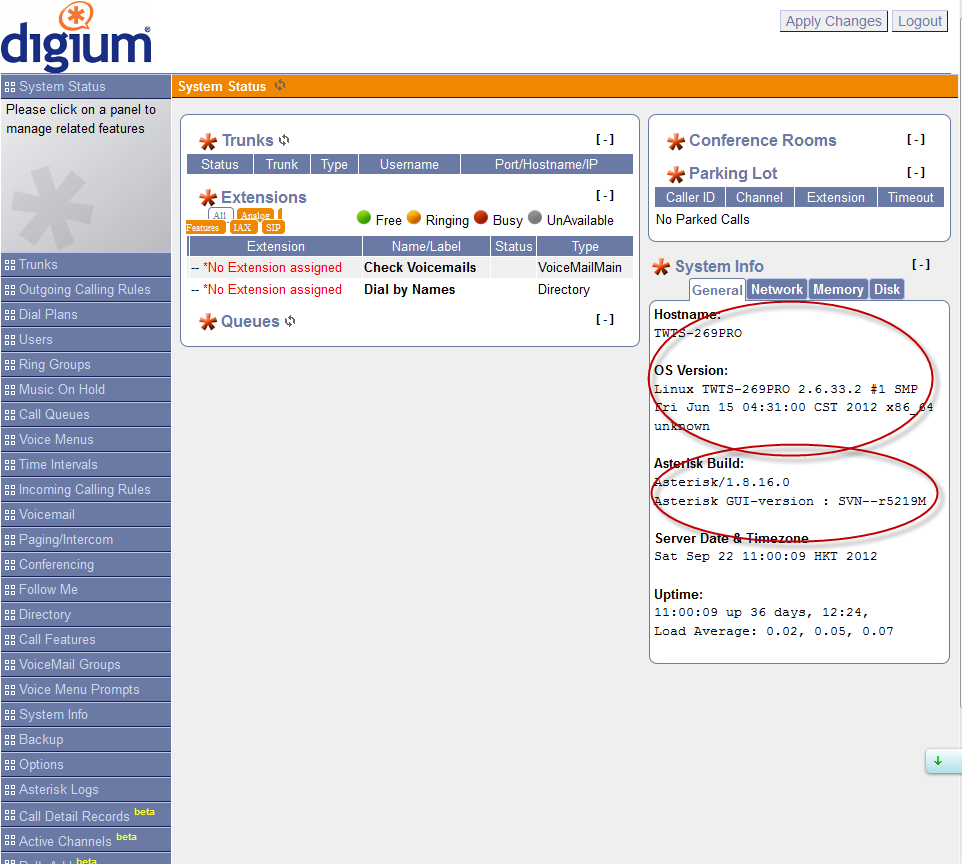Image resolution: width=962 pixels, height=864 pixels.
Task: Click the asterisk icon beside Conference Rooms
Action: click(x=675, y=141)
